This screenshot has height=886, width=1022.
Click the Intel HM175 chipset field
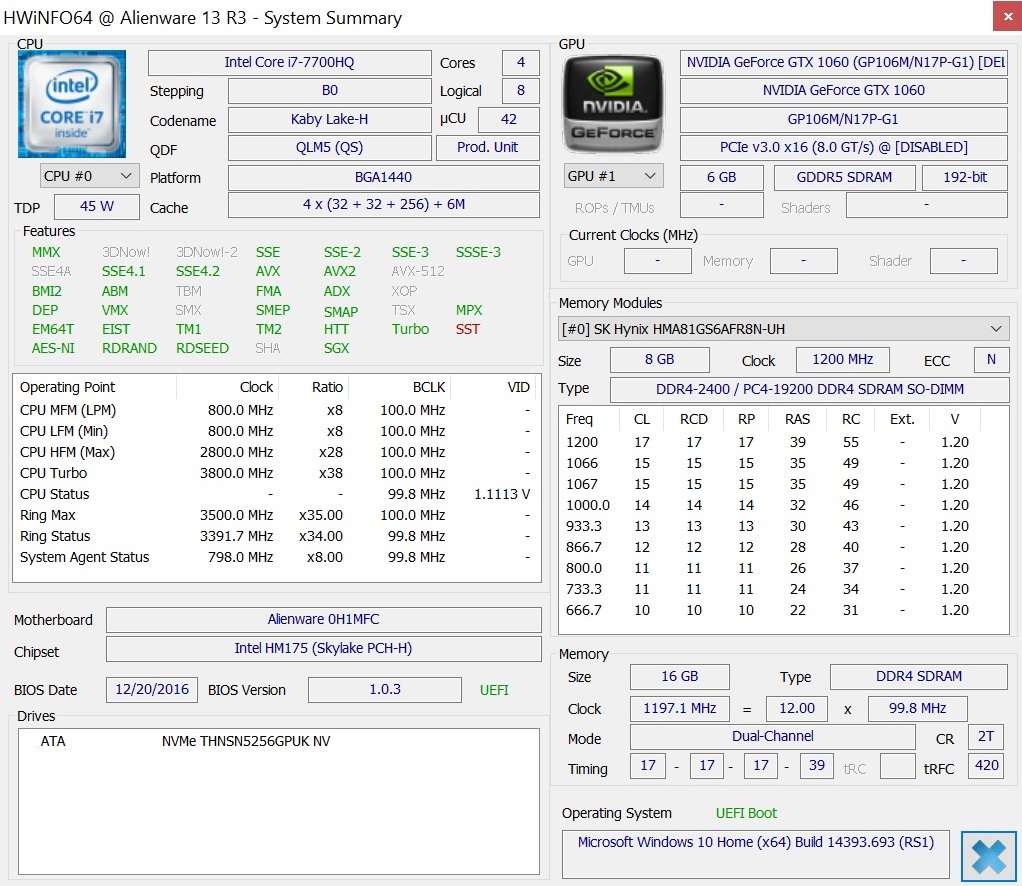323,648
